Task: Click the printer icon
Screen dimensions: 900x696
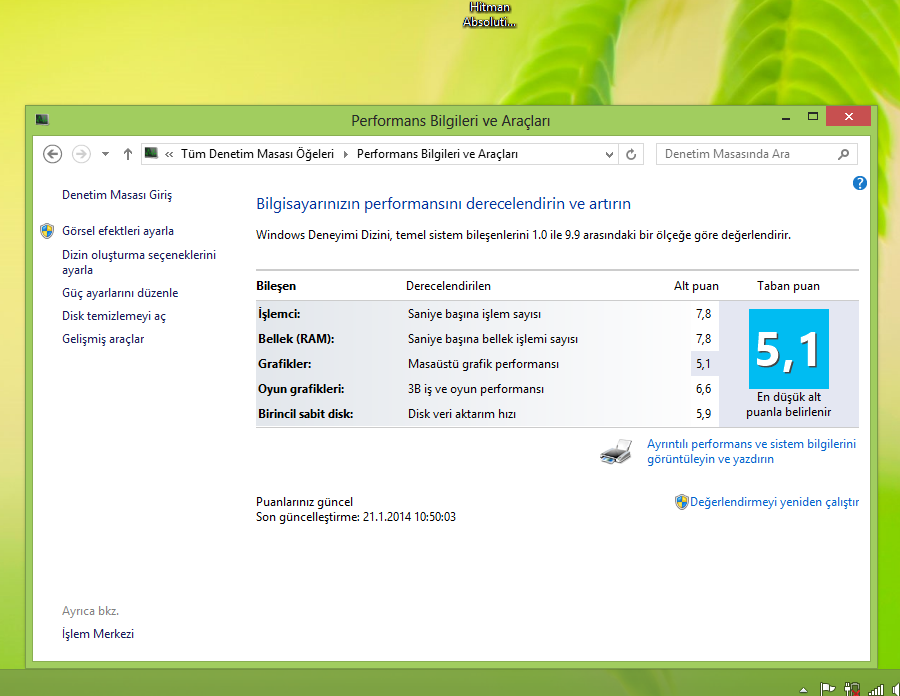Action: click(616, 452)
